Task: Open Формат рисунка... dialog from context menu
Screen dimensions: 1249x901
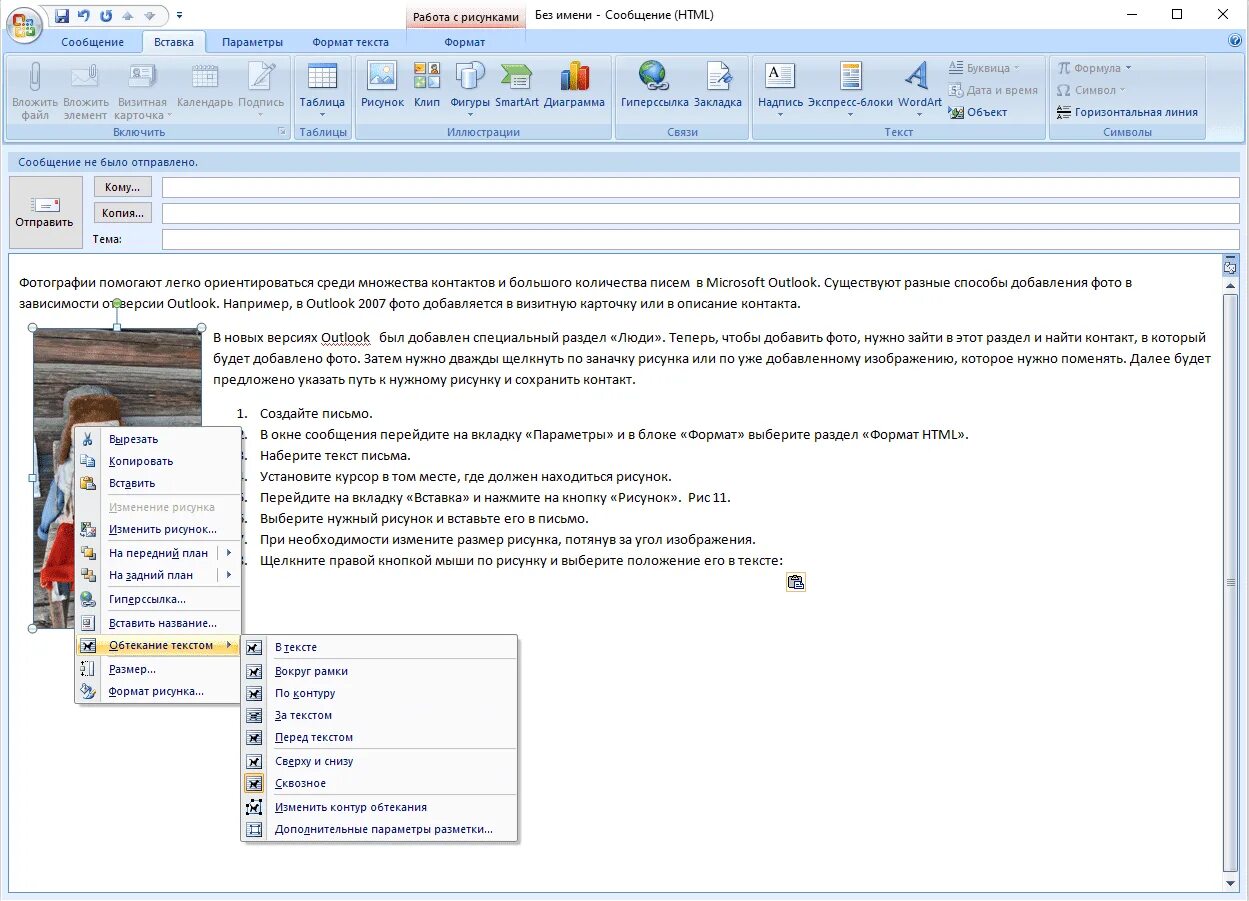Action: 159,691
